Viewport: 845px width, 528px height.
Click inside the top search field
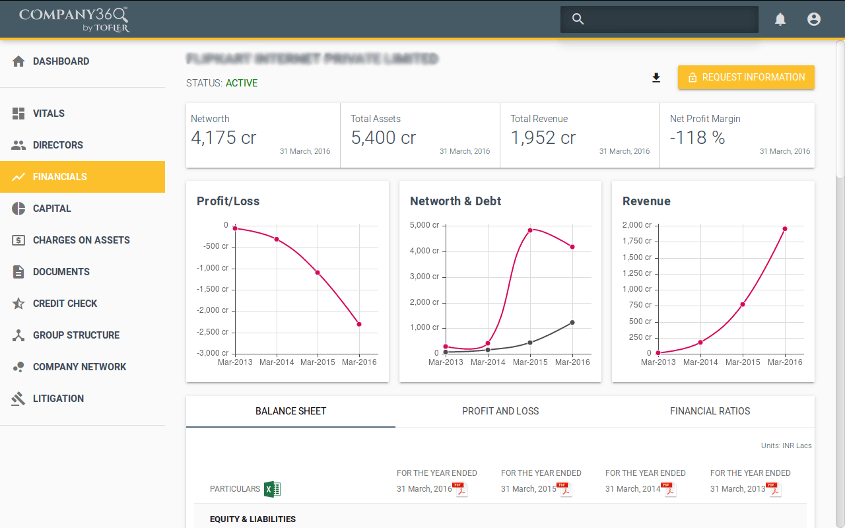(659, 19)
